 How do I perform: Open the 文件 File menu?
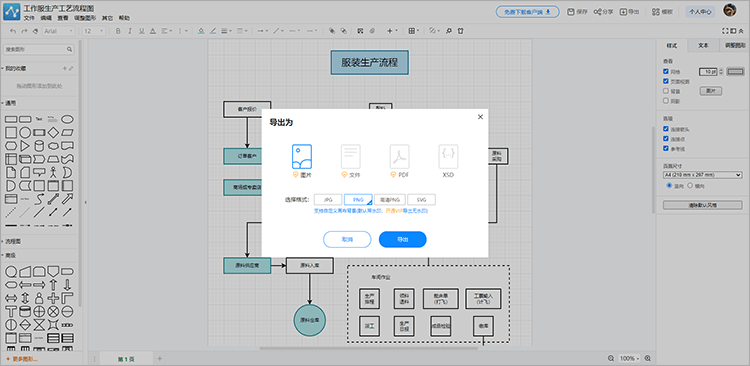tap(29, 18)
